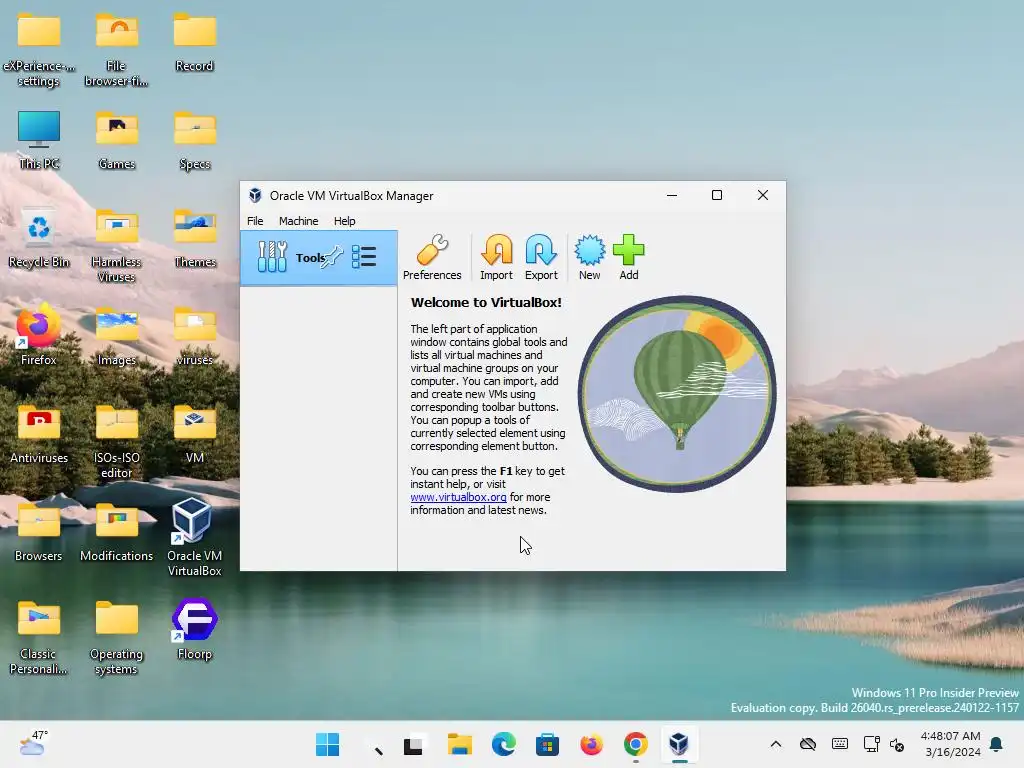Select the Games desktop folder
Screen dimensions: 1024x768
[x=117, y=141]
